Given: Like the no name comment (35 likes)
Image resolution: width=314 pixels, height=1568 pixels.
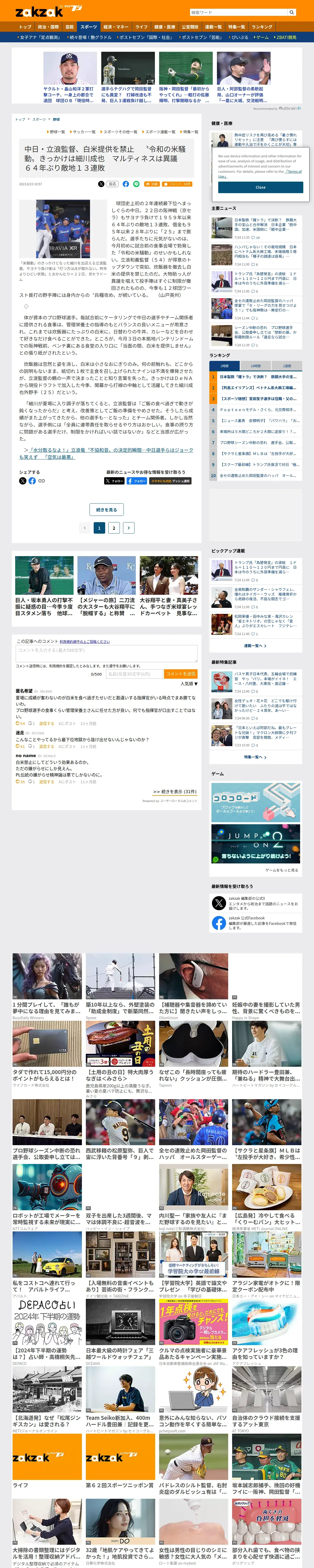Looking at the screenshot, I should [x=21, y=782].
